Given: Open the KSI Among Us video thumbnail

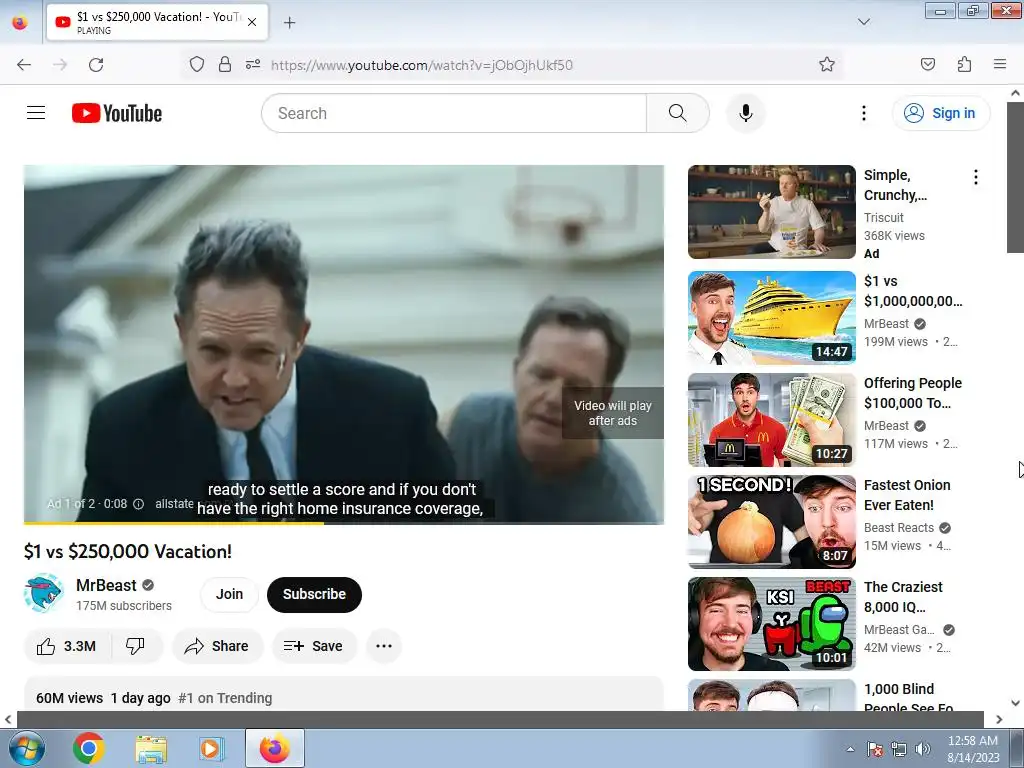Looking at the screenshot, I should coord(771,624).
